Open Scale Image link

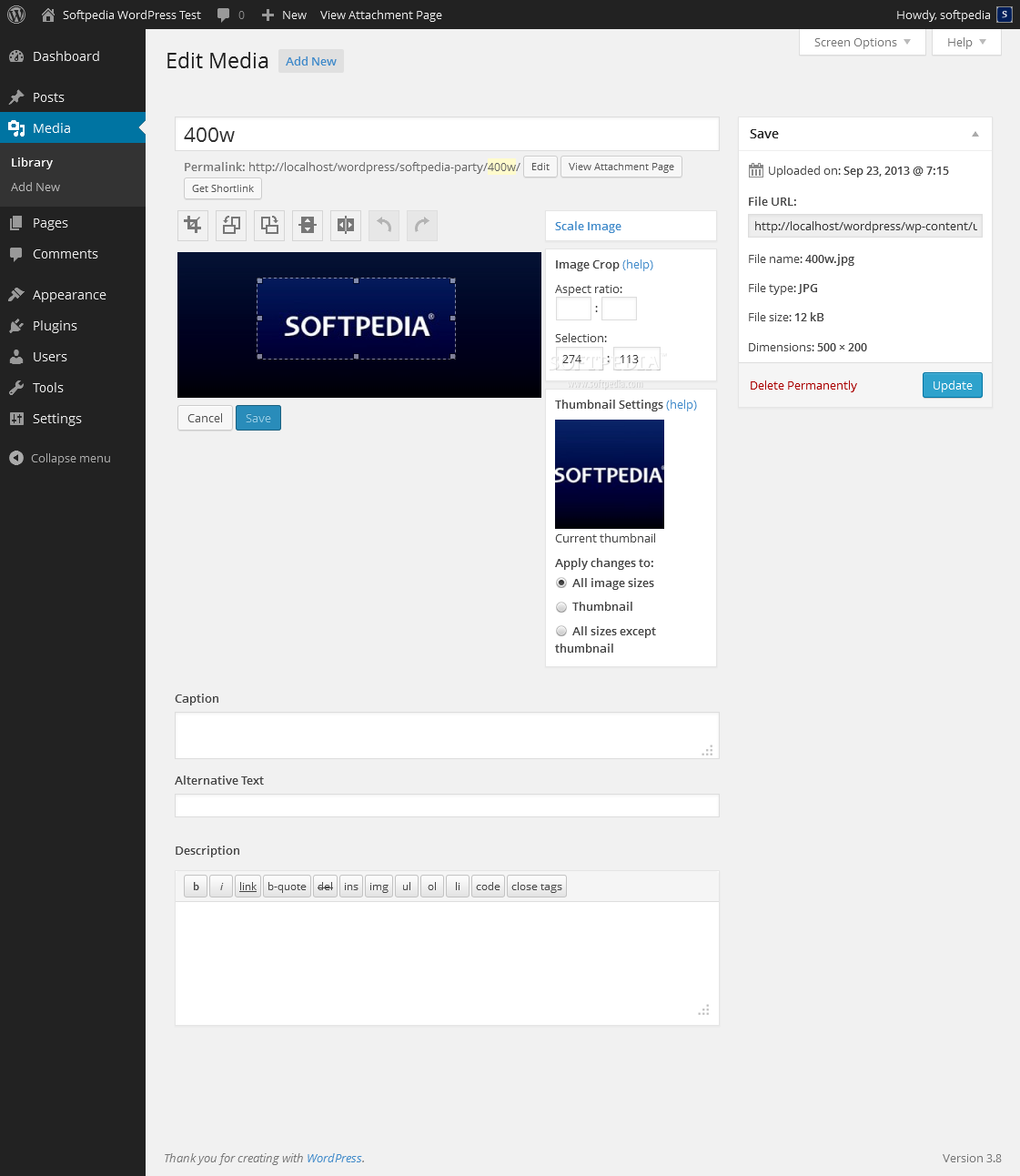coord(588,226)
